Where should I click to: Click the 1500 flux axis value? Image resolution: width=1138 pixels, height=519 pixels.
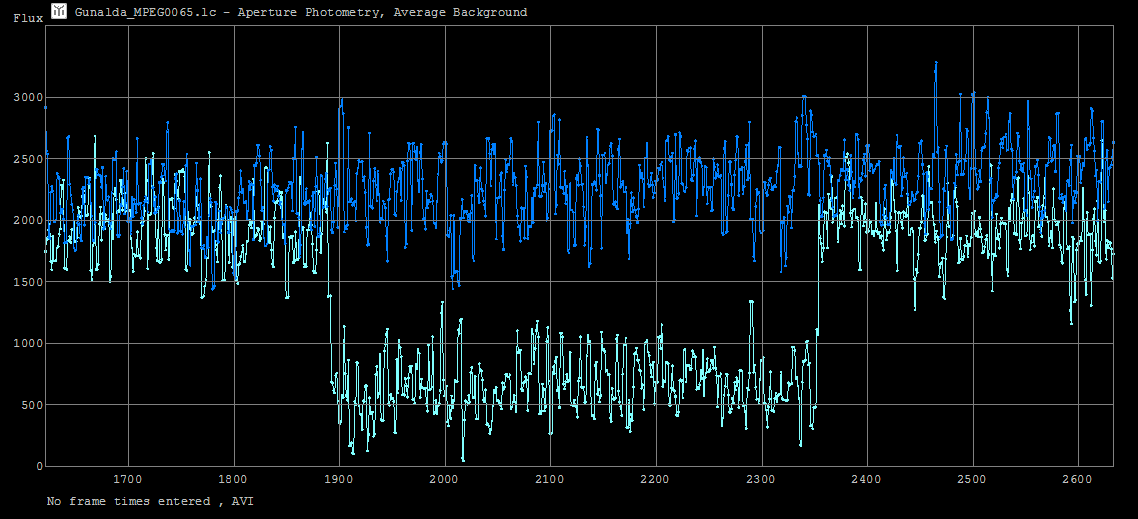pyautogui.click(x=28, y=282)
